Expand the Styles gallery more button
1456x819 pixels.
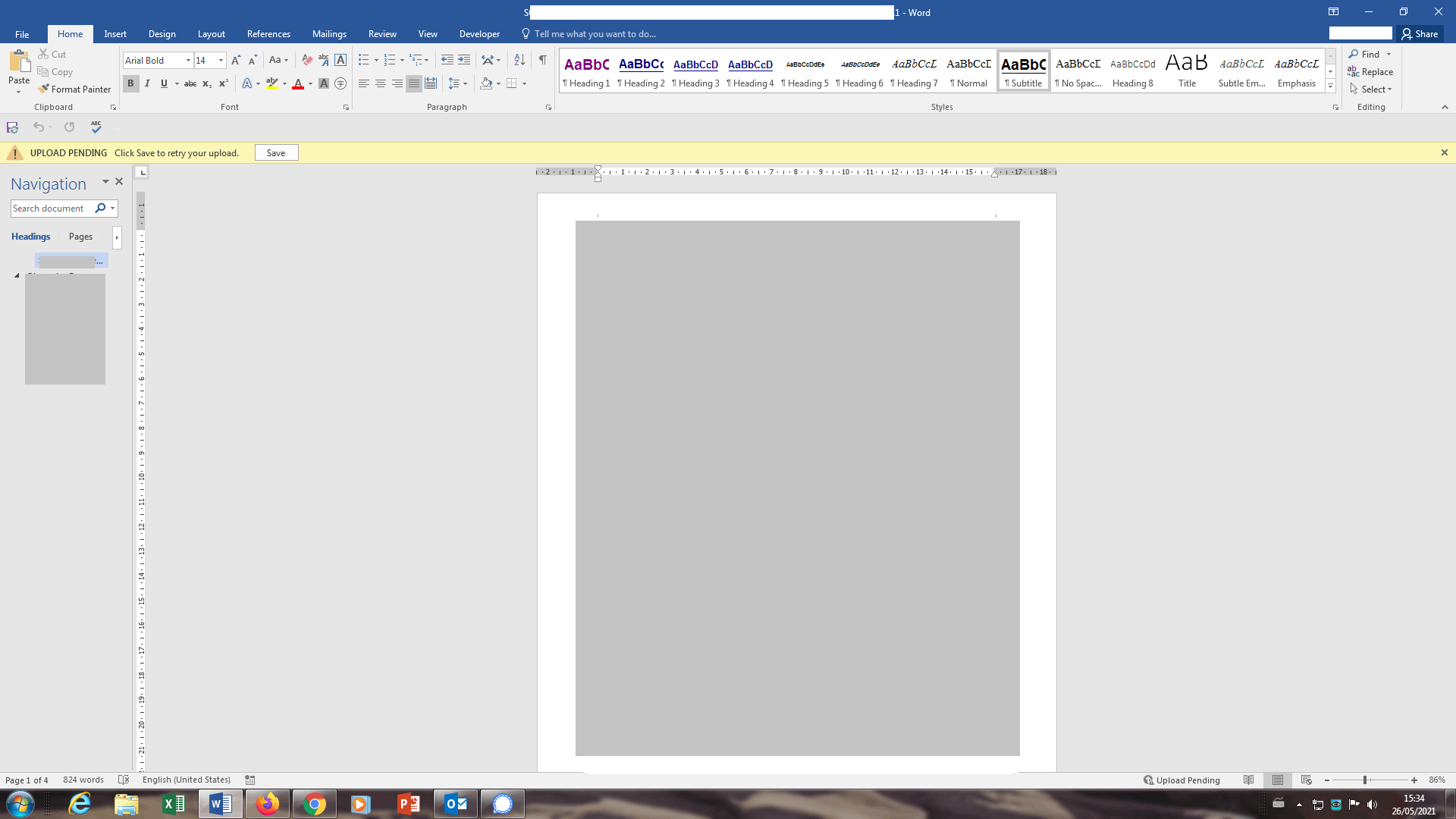pos(1330,86)
